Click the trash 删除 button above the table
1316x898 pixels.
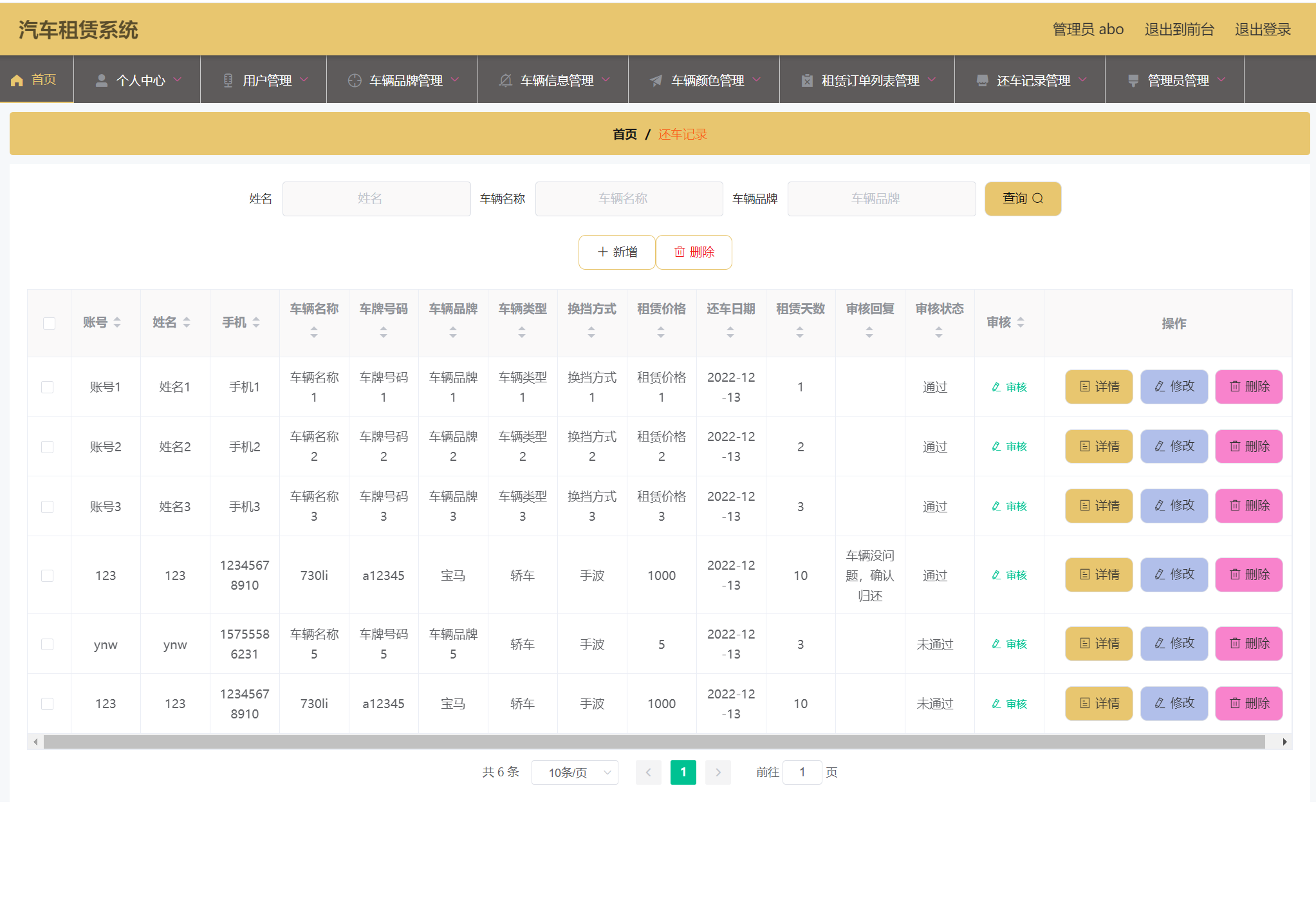(x=694, y=252)
